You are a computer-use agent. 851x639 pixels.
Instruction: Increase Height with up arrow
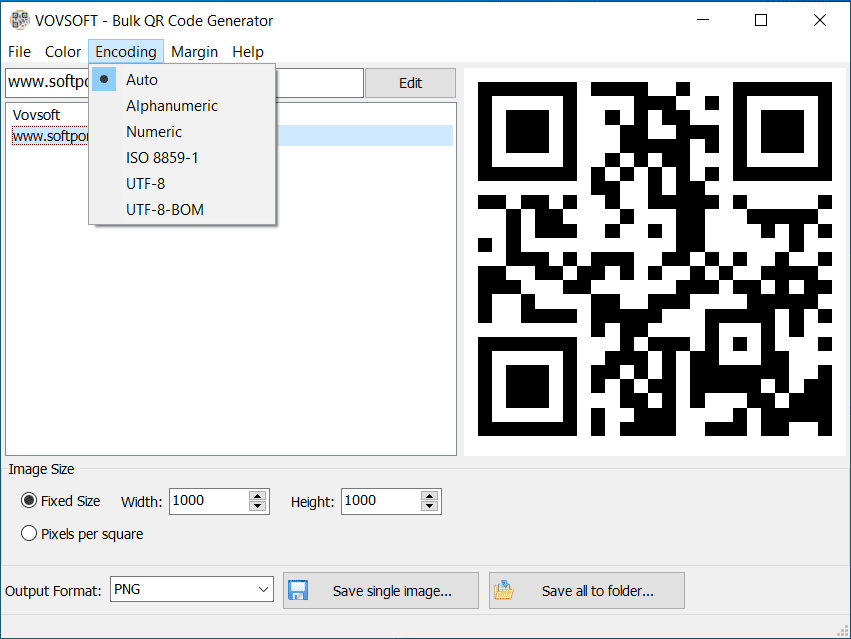(429, 496)
